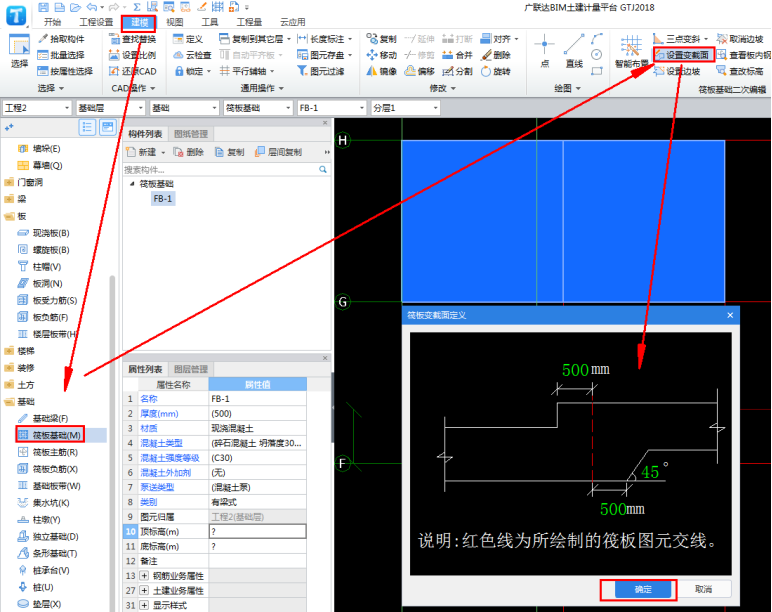Toggle panel view icon in navigation panel

tap(107, 128)
